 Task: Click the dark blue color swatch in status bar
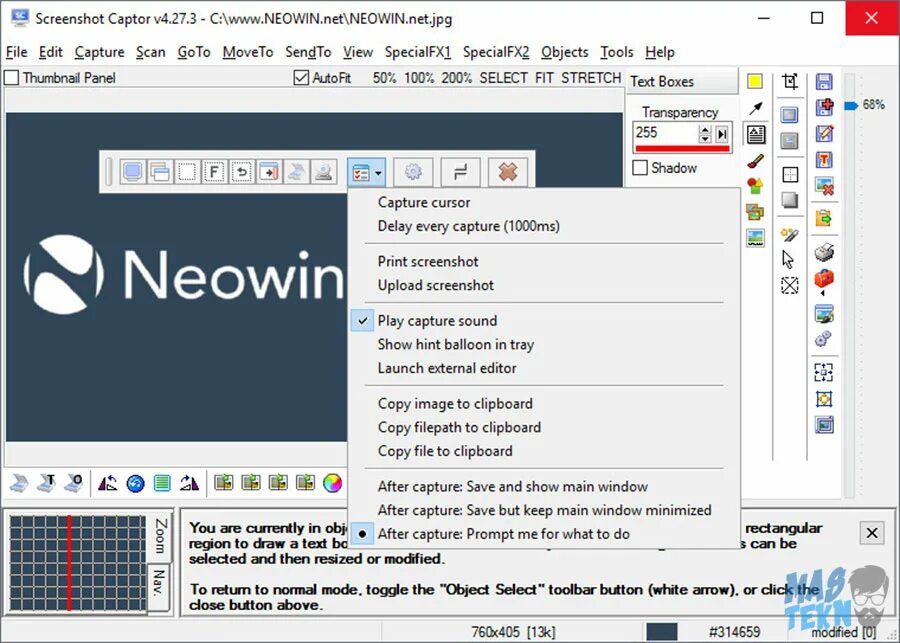pos(661,632)
